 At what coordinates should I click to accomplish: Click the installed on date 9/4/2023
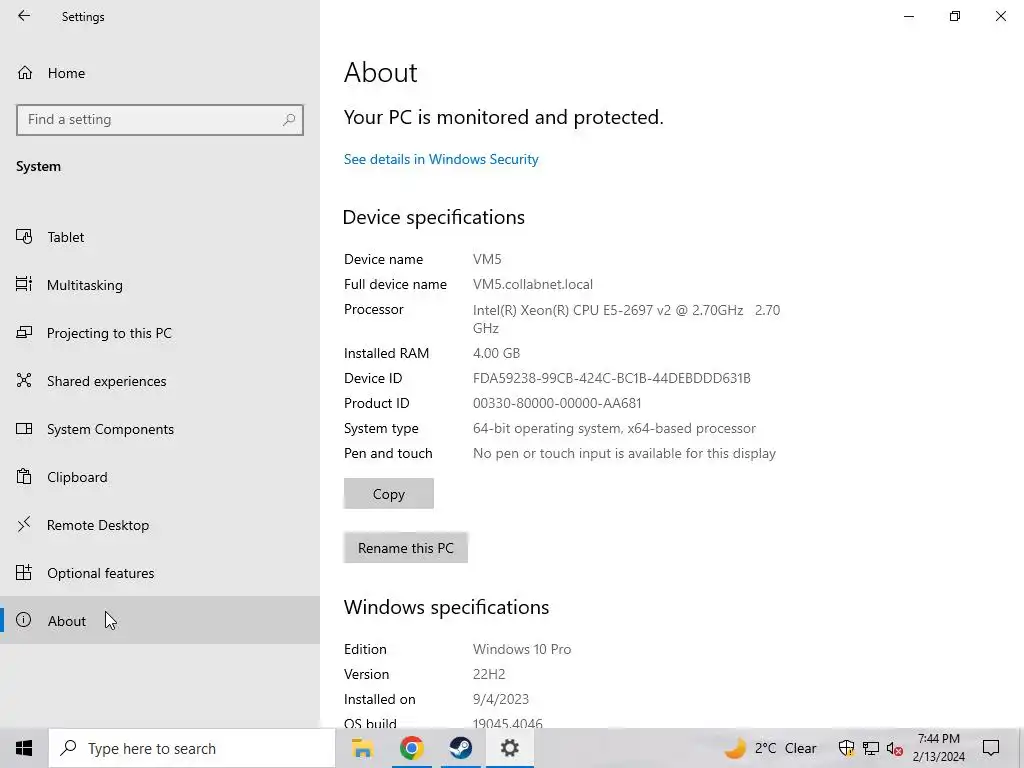pyautogui.click(x=501, y=699)
